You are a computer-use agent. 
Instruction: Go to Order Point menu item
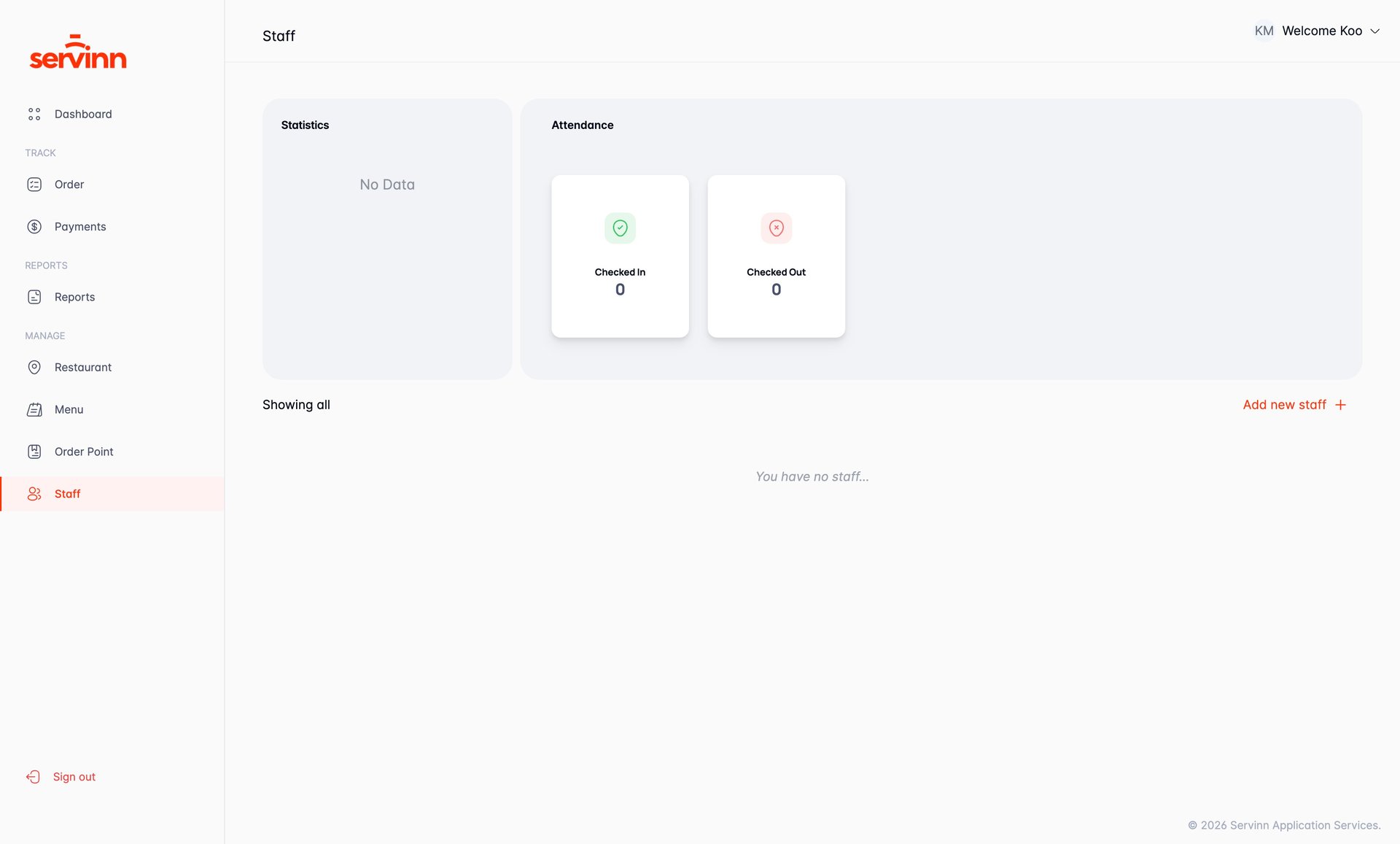click(84, 452)
